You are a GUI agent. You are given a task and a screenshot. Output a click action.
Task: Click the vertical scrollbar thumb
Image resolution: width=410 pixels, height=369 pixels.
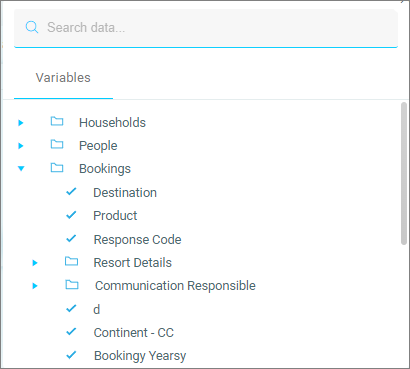click(x=404, y=173)
